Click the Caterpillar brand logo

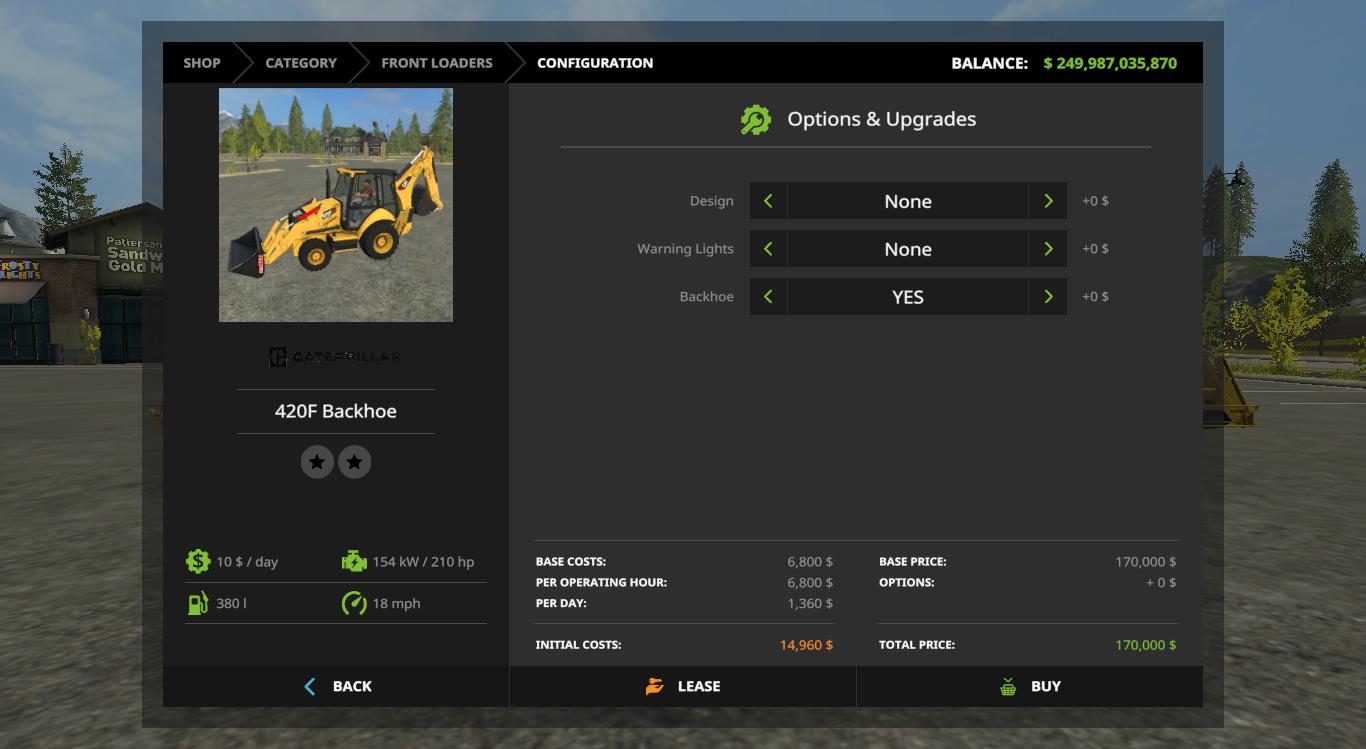point(335,357)
